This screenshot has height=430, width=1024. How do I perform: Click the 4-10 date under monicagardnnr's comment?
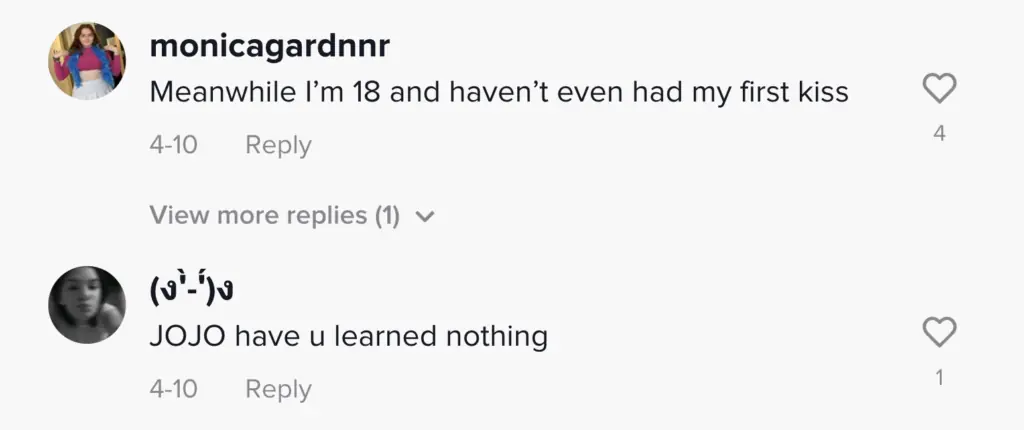(x=173, y=145)
